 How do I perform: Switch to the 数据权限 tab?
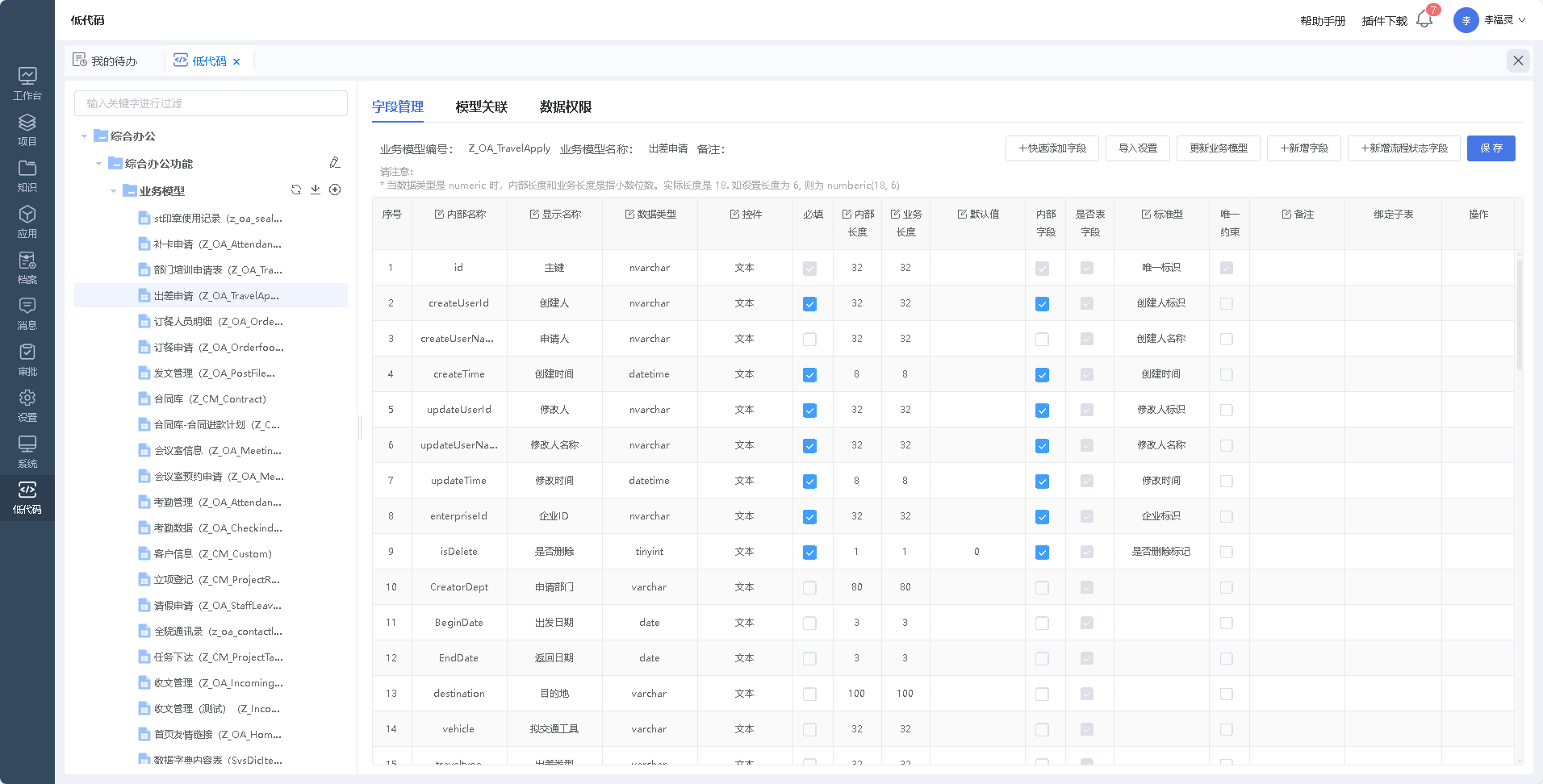click(x=565, y=106)
